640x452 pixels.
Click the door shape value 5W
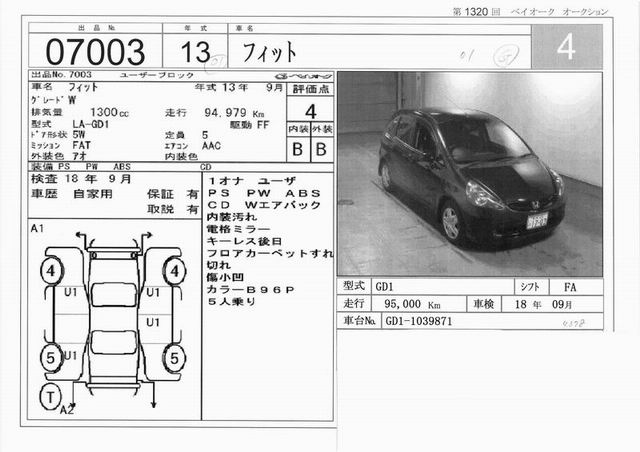coord(79,134)
